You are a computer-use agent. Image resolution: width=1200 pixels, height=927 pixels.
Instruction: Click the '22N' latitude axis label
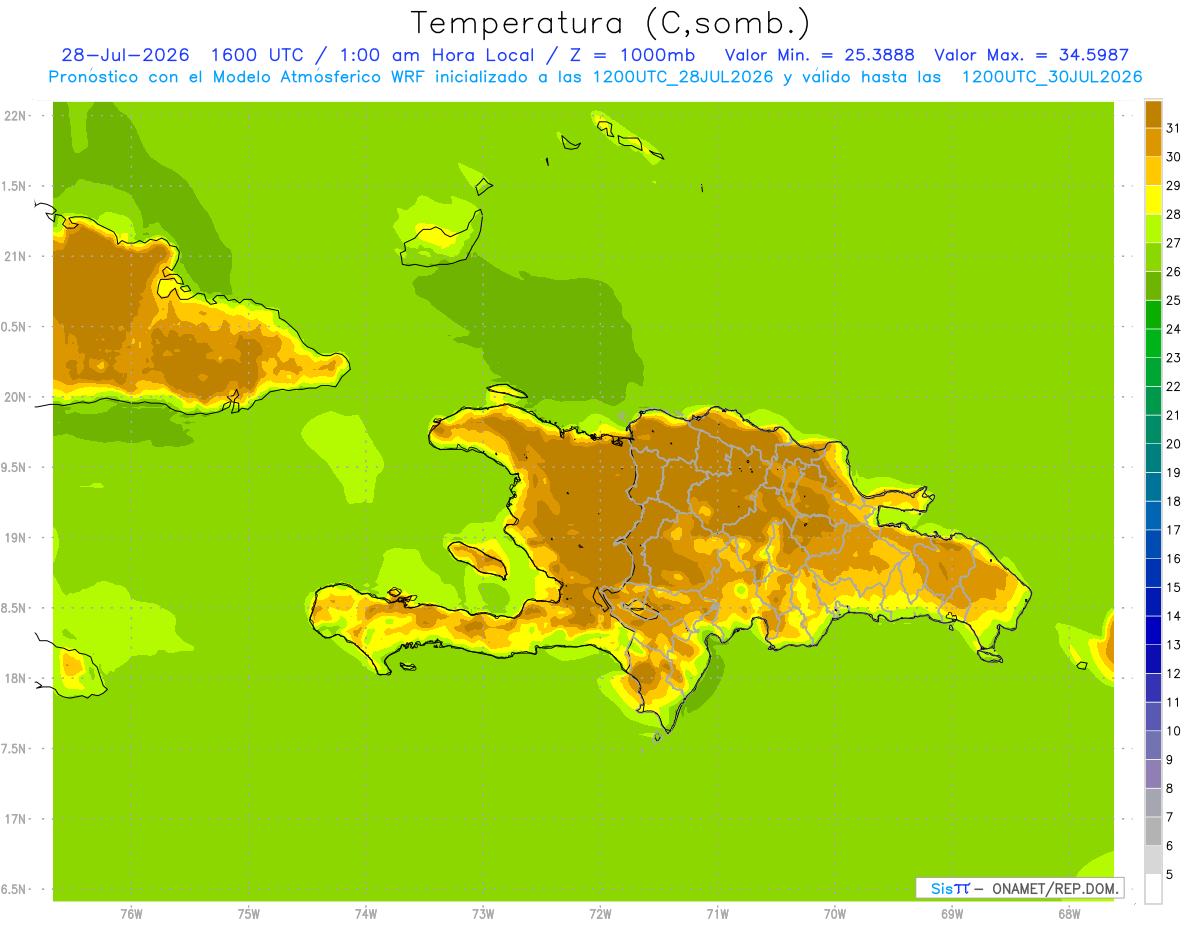coord(15,116)
